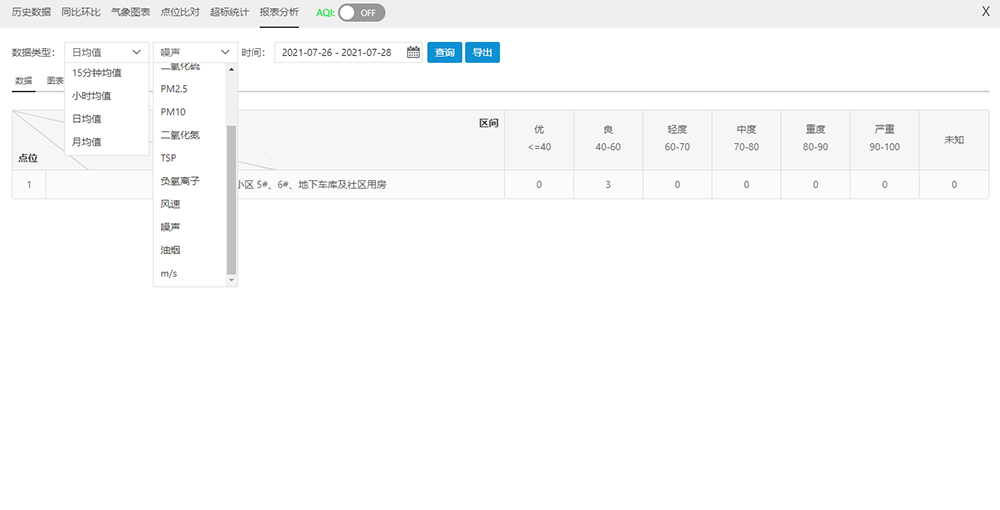Open the calendar date picker icon
The image size is (1000, 510).
point(413,53)
